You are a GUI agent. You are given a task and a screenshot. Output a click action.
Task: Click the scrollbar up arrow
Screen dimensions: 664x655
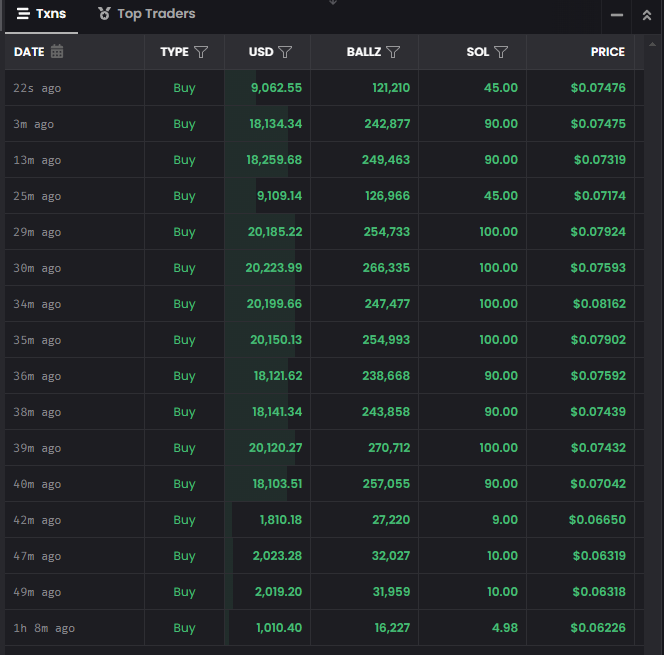pos(652,44)
